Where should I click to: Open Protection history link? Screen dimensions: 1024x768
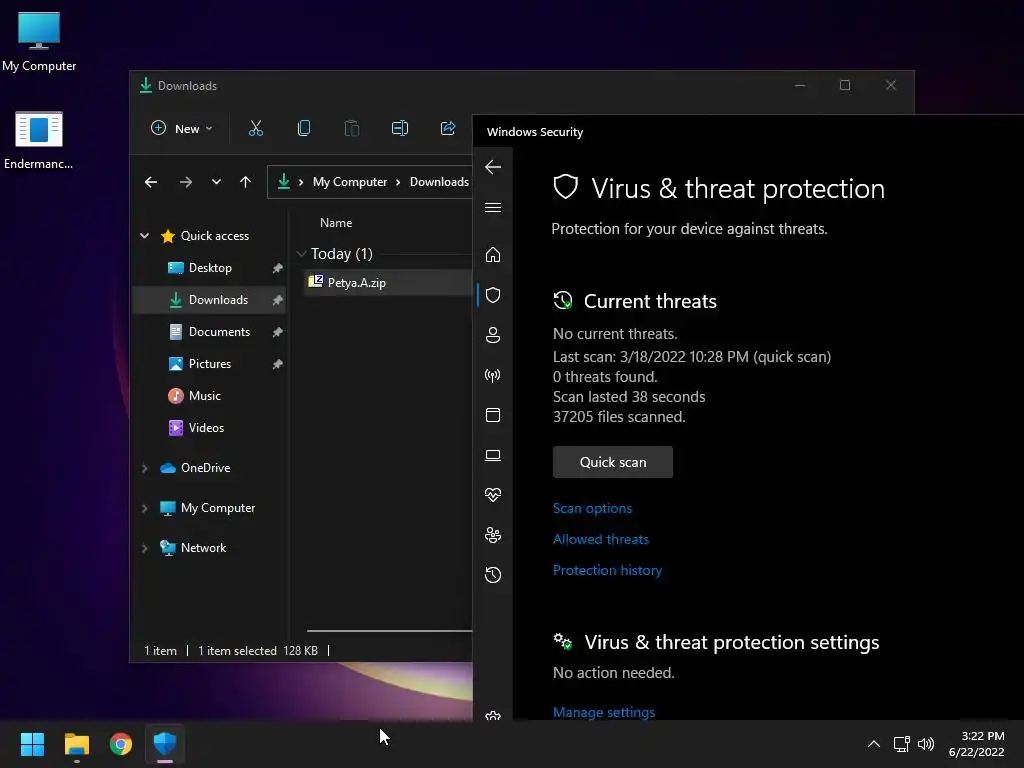(607, 570)
